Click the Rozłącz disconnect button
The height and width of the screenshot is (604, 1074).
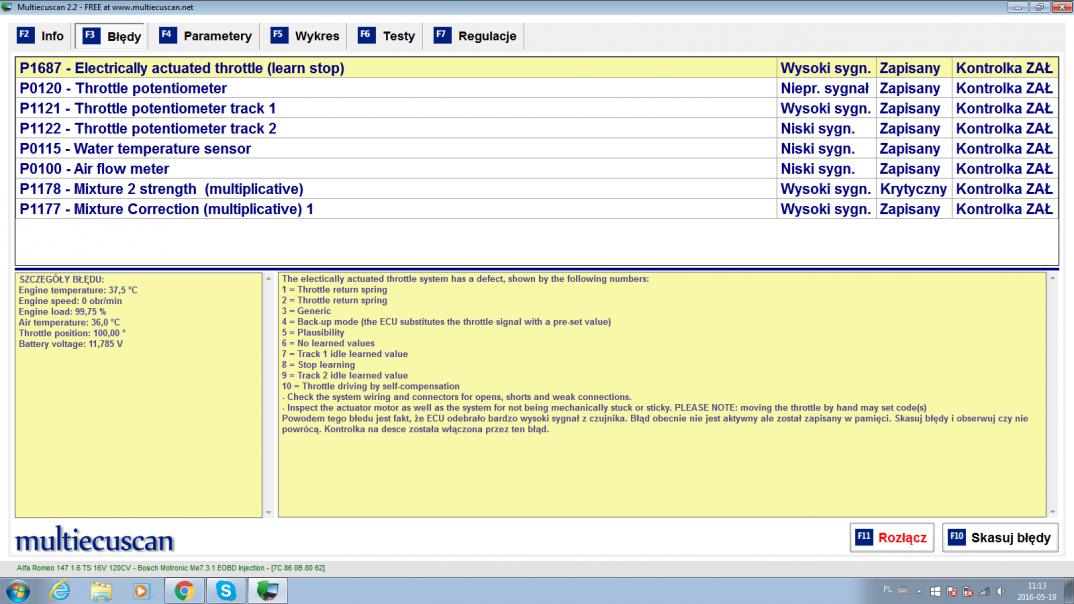pyautogui.click(x=892, y=538)
